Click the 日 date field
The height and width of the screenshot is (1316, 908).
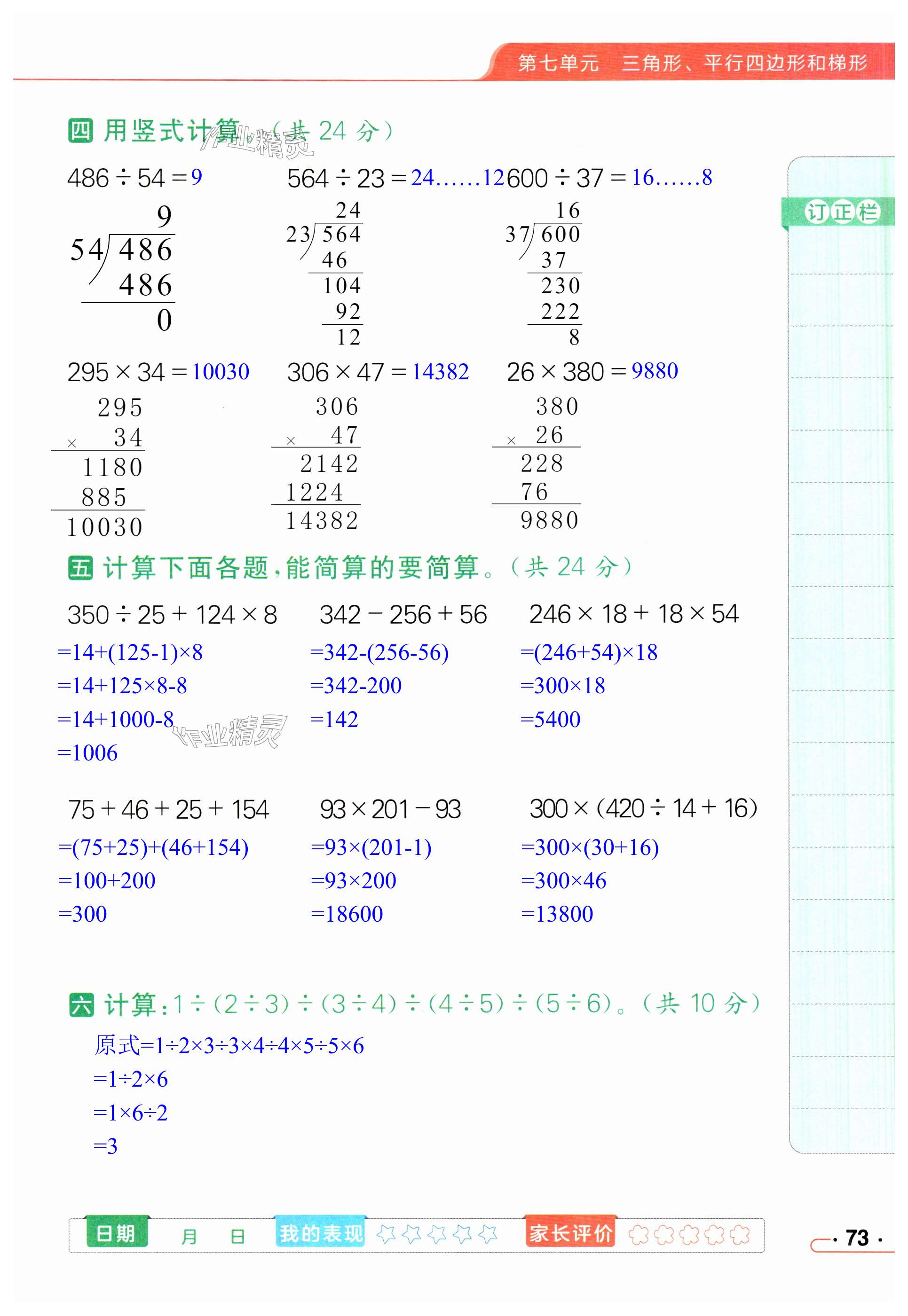tap(238, 1237)
